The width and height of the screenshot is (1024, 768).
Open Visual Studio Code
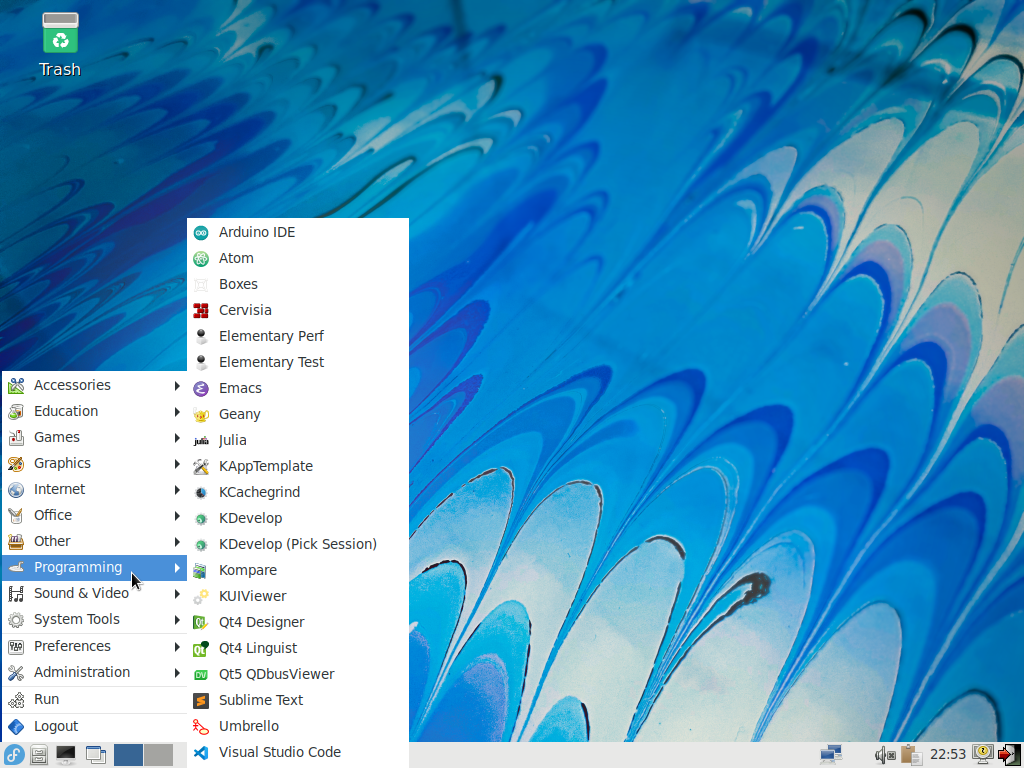click(298, 752)
